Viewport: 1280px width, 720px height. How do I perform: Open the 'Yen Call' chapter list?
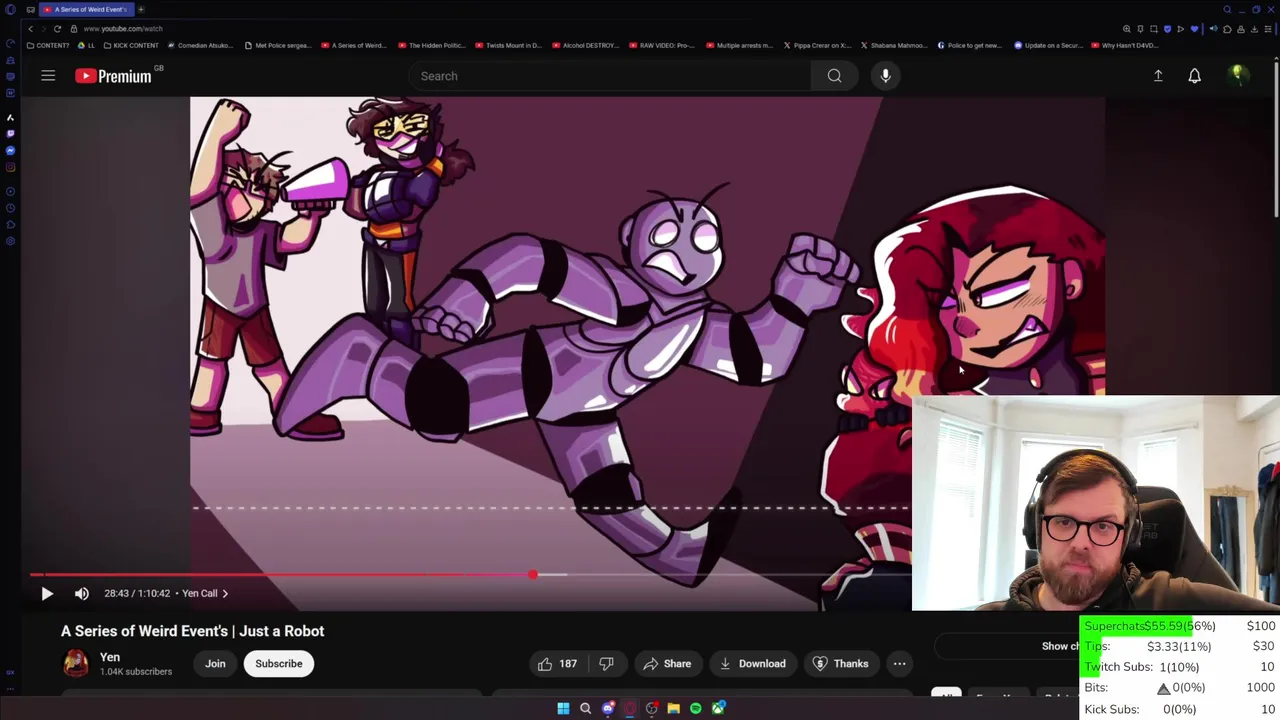coord(205,593)
